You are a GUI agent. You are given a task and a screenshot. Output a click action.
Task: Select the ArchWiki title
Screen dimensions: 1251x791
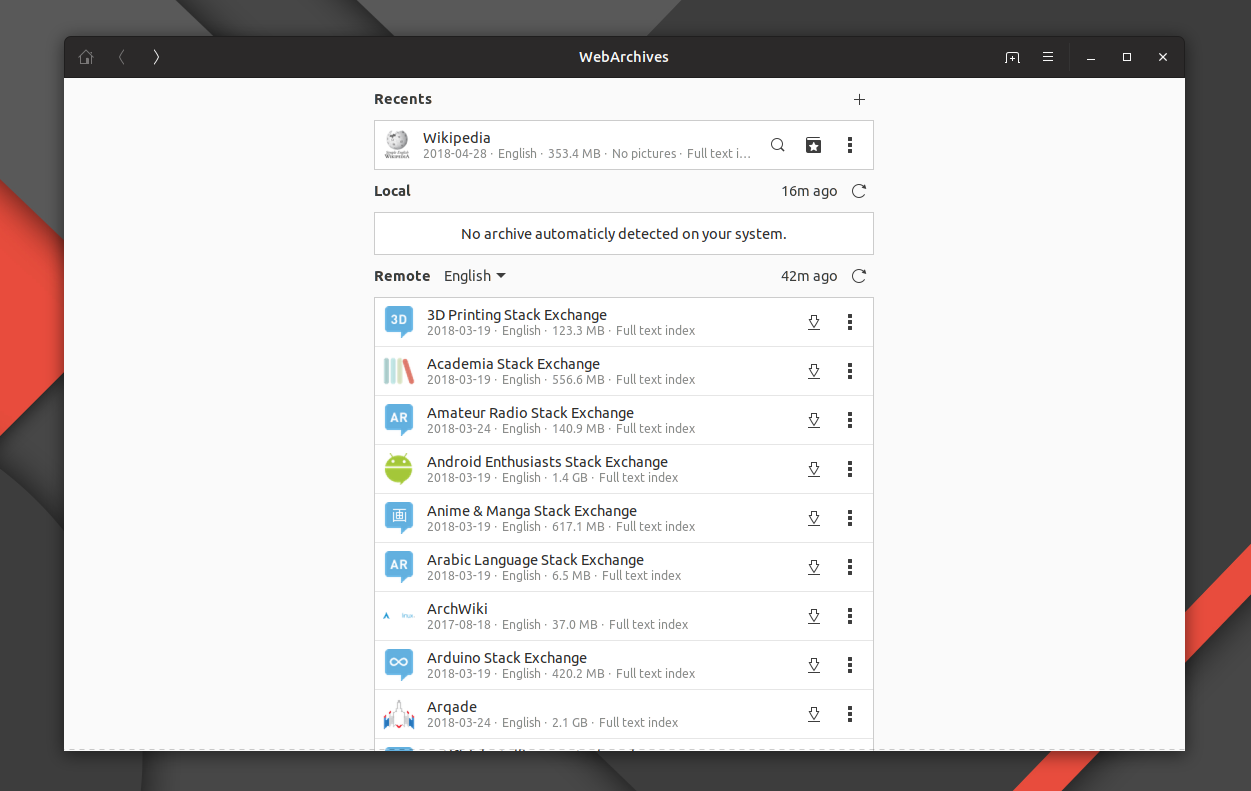(x=457, y=609)
